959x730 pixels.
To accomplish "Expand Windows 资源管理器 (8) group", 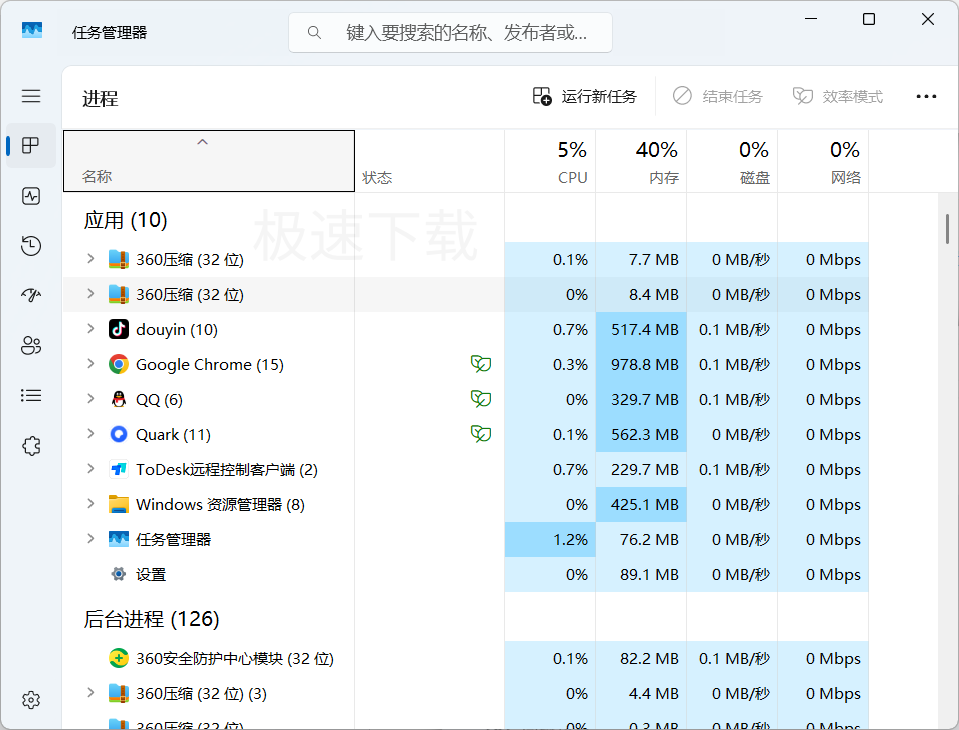I will [x=91, y=504].
